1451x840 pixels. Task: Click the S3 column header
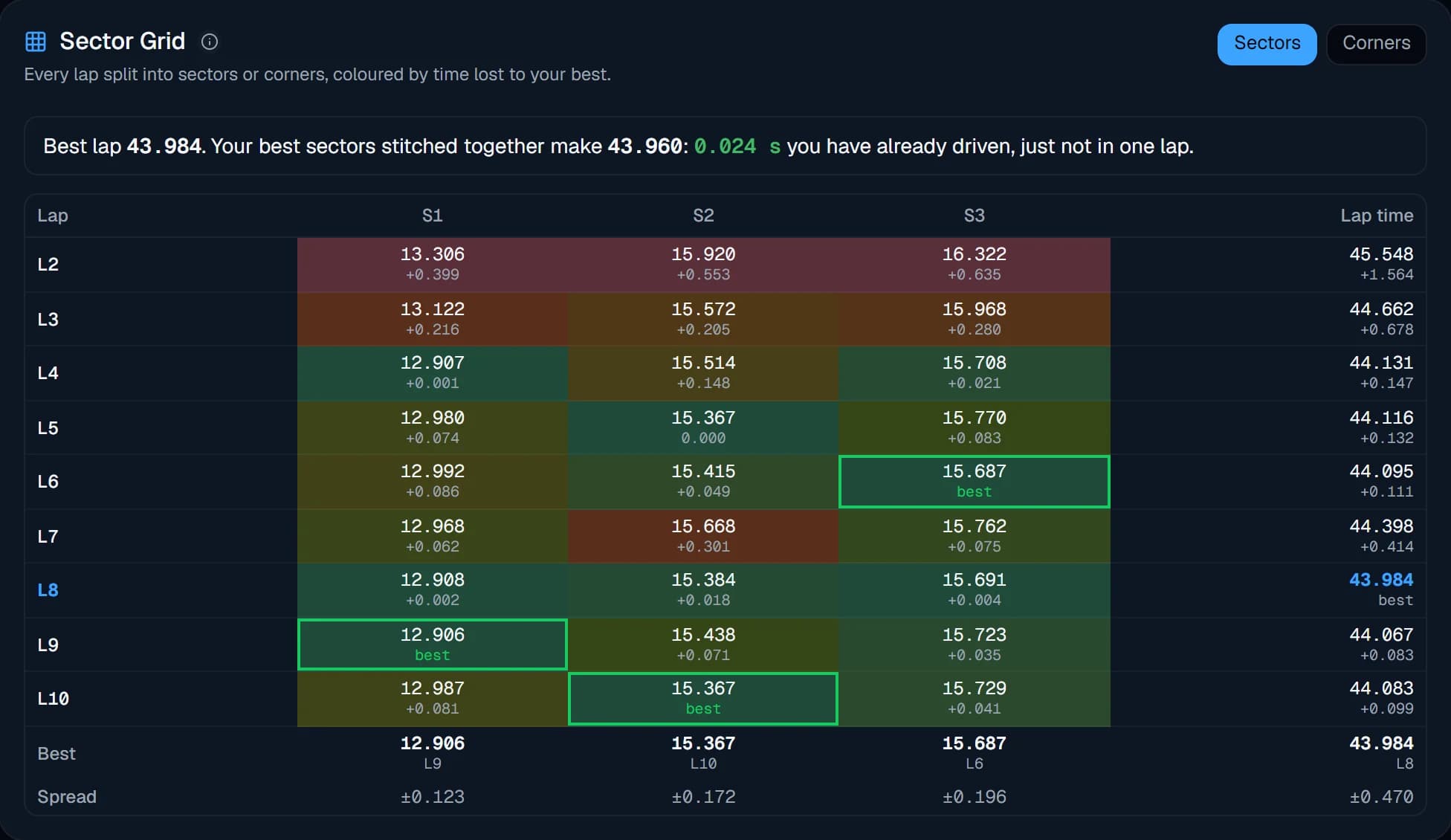(x=975, y=216)
